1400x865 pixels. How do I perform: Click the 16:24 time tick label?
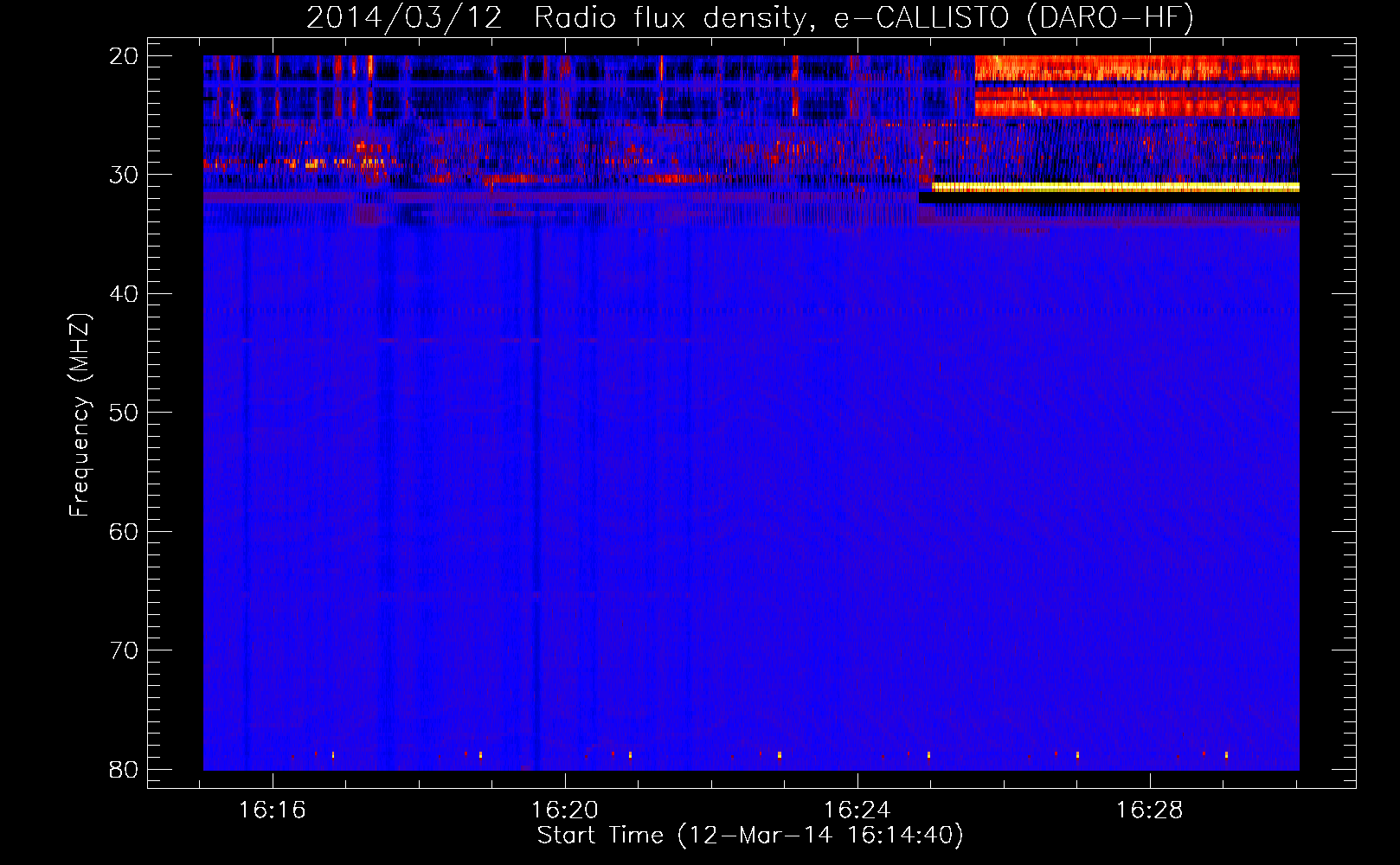click(x=857, y=811)
